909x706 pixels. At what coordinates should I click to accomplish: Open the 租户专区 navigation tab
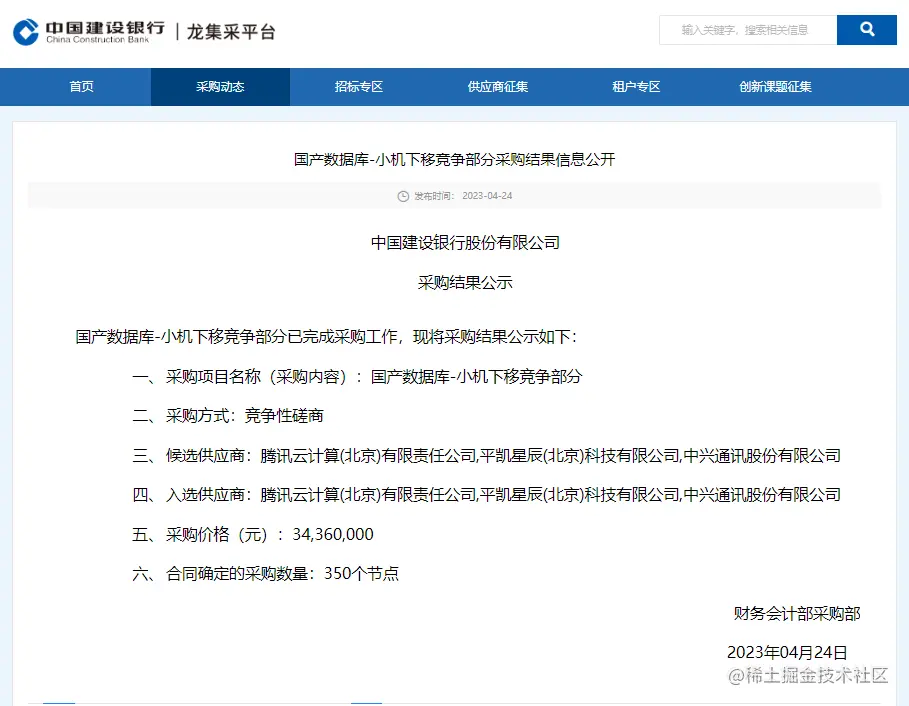click(636, 87)
